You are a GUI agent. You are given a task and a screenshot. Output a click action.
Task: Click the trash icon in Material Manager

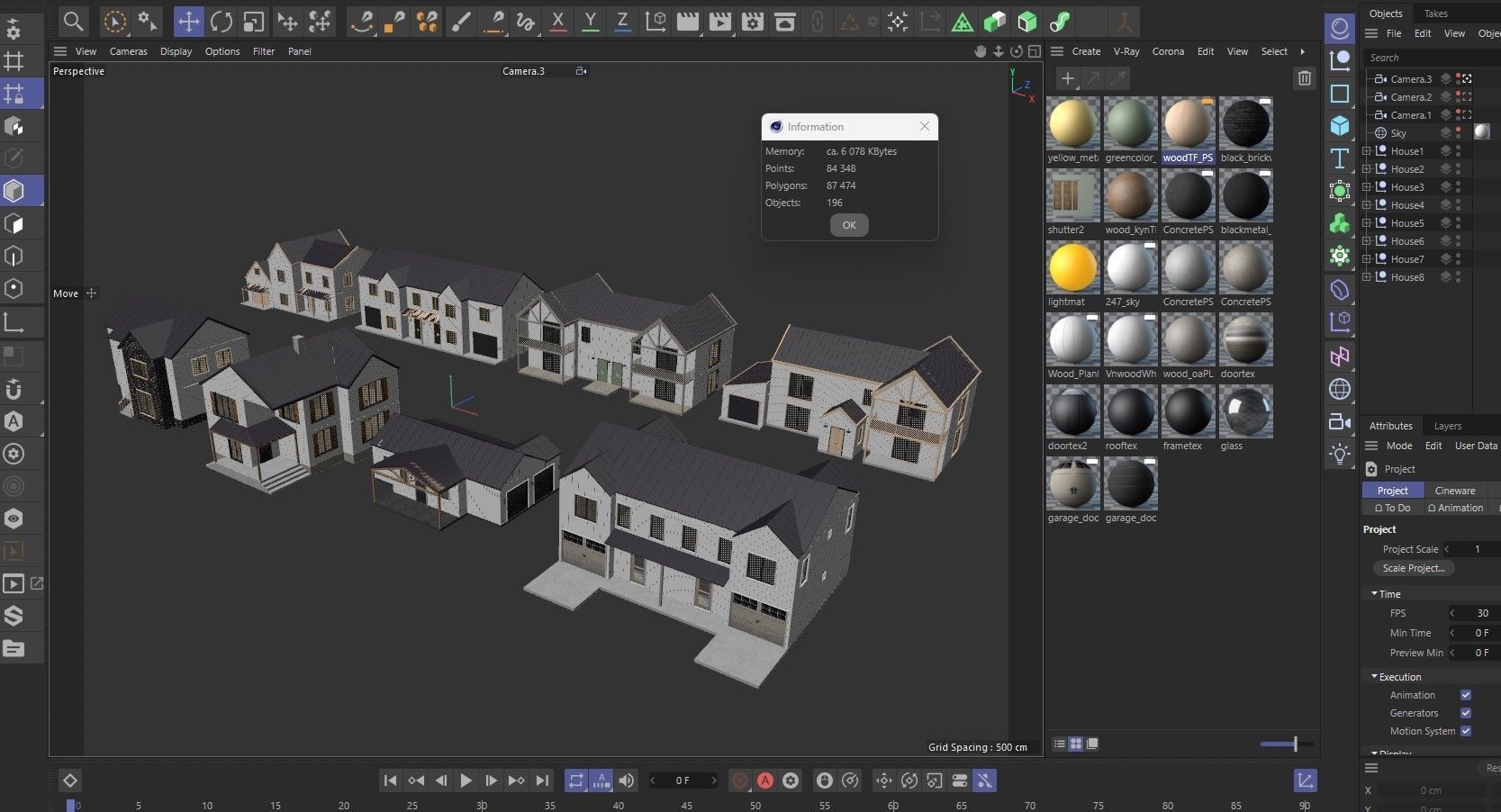click(1305, 78)
